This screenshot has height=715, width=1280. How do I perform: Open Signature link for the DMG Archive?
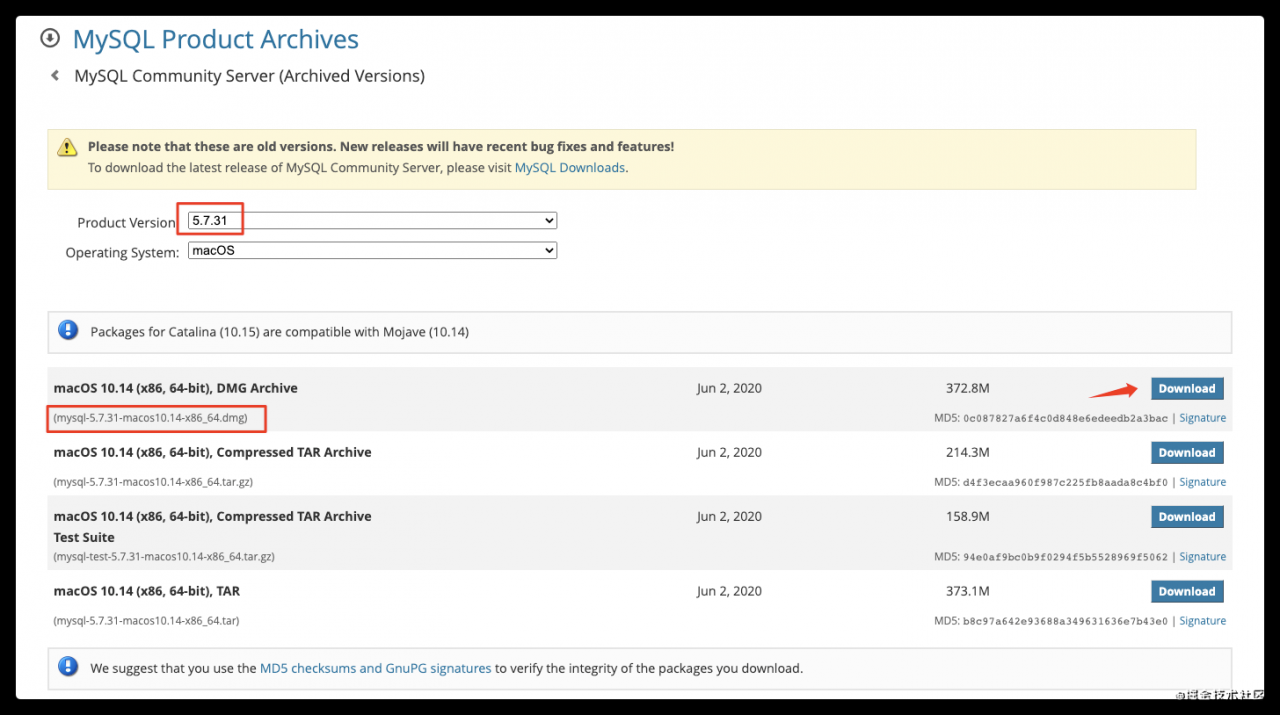pos(1202,418)
